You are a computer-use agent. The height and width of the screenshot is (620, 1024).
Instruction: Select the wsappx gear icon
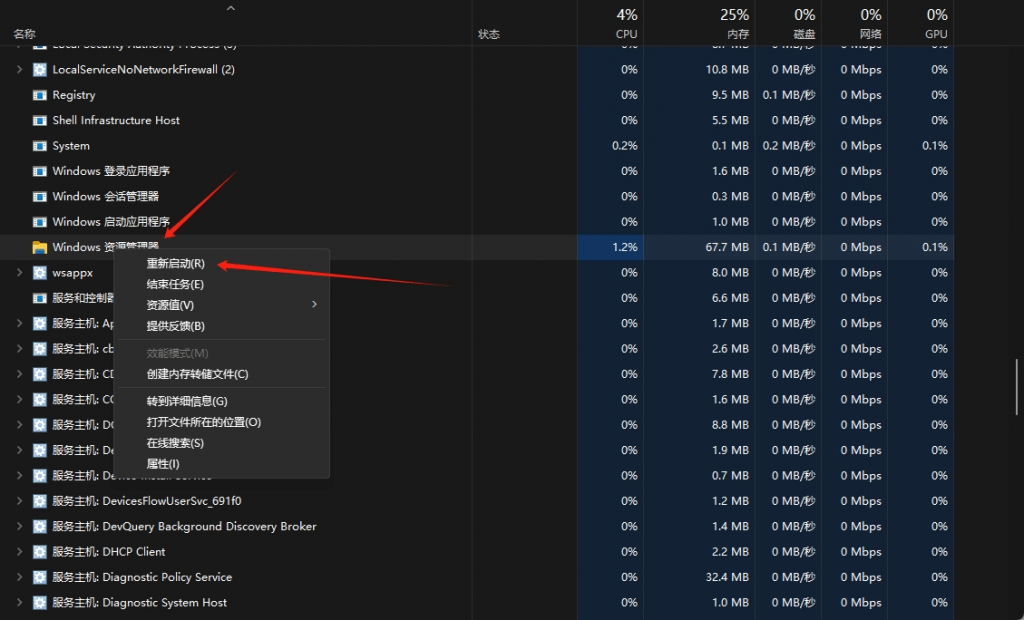click(x=40, y=273)
